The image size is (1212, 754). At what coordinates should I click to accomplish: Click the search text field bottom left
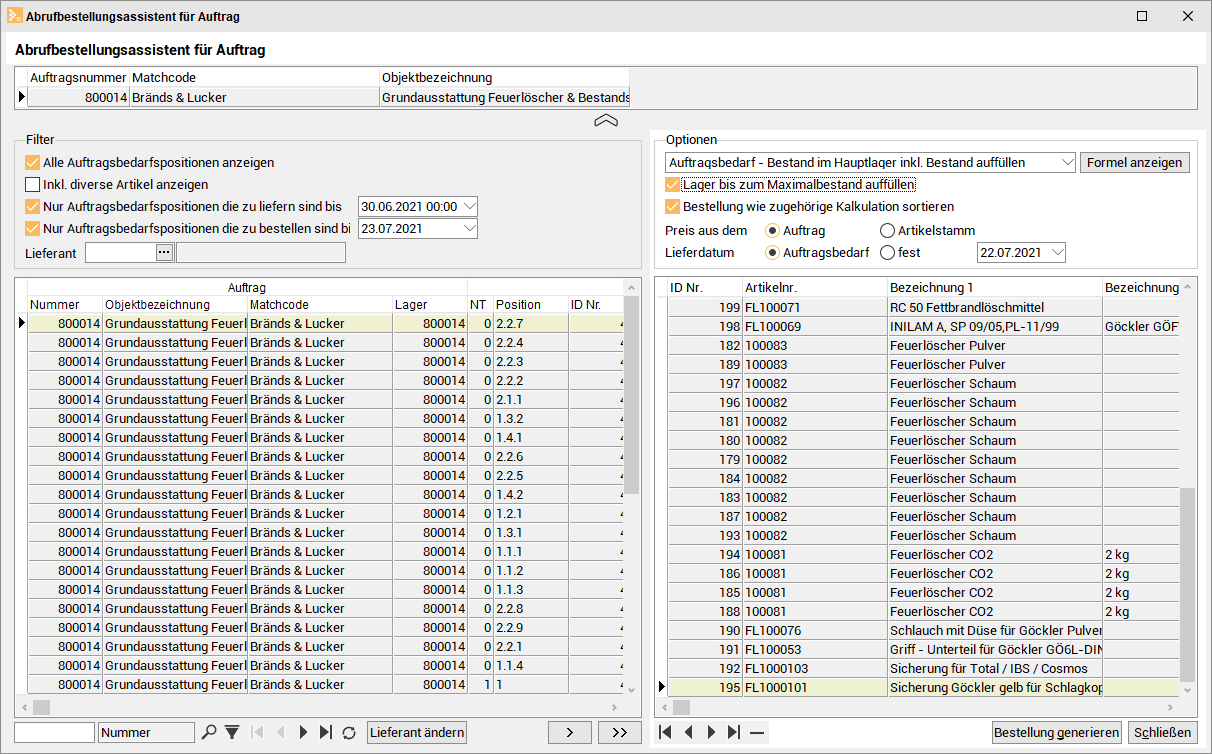click(x=54, y=732)
